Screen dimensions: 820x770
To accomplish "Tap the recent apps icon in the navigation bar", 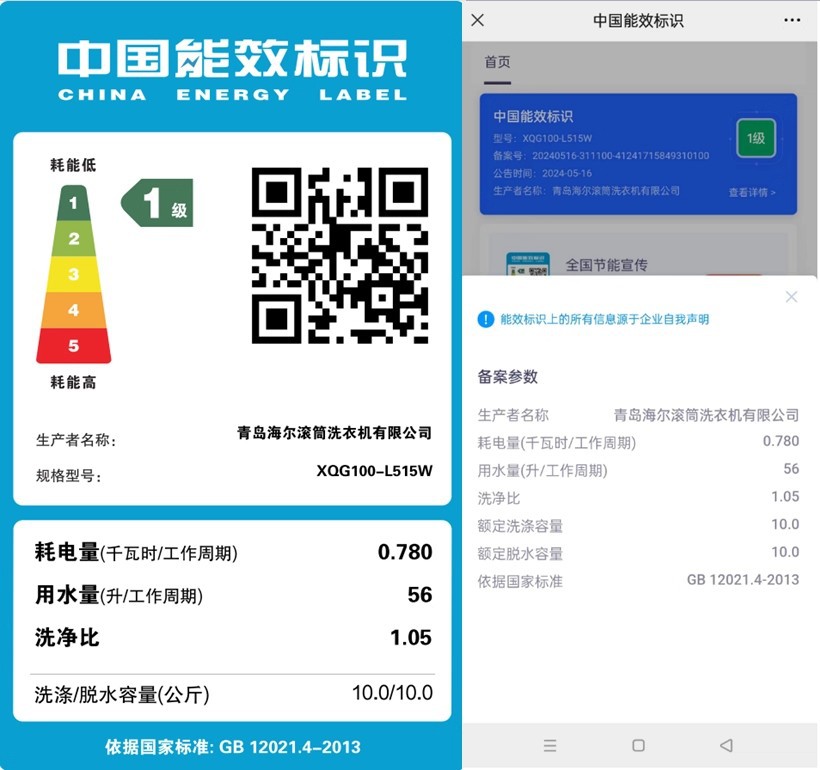I will [x=550, y=745].
